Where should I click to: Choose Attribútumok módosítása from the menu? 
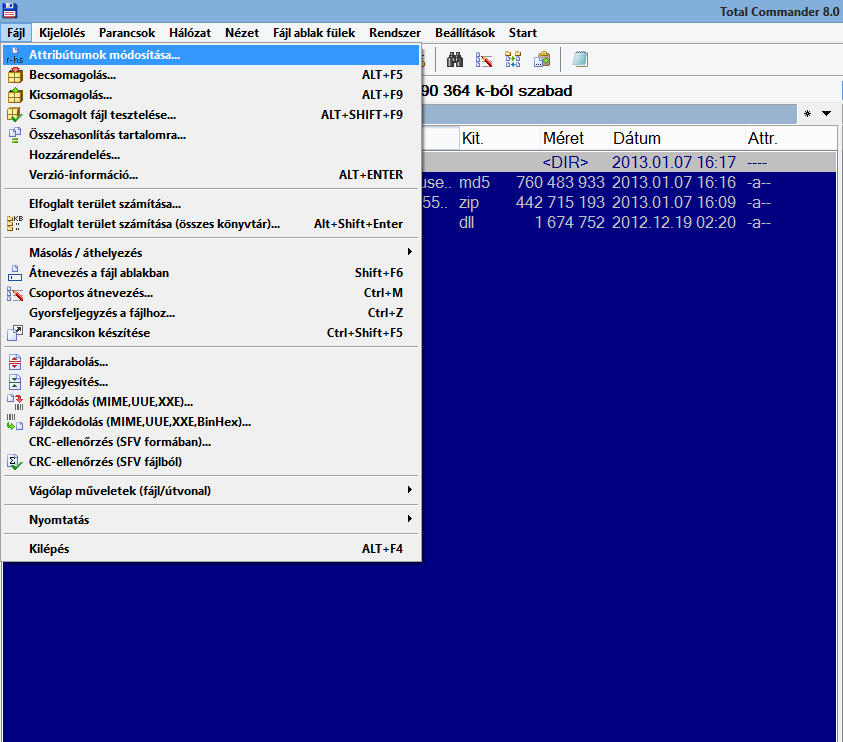coord(211,55)
